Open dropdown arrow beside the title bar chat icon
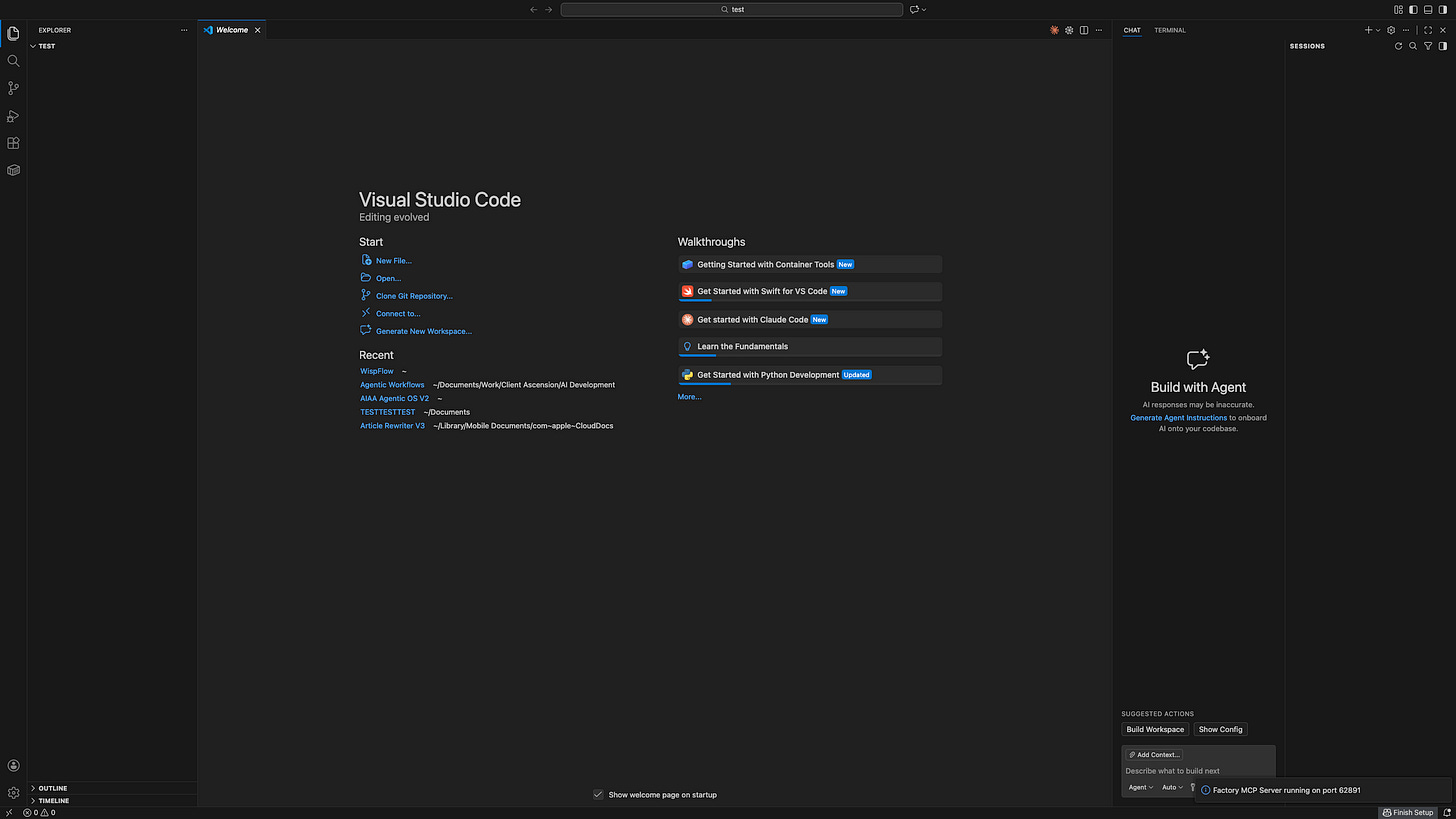This screenshot has height=819, width=1456. 924,9
